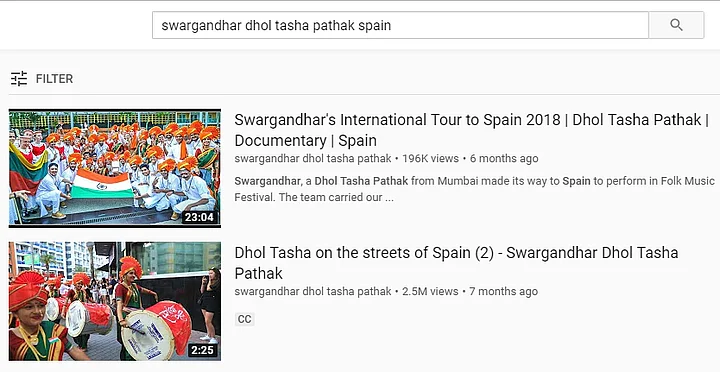Open the Dhol Tasha streets thumbnail
Screen dimensions: 720x372
[x=115, y=301]
